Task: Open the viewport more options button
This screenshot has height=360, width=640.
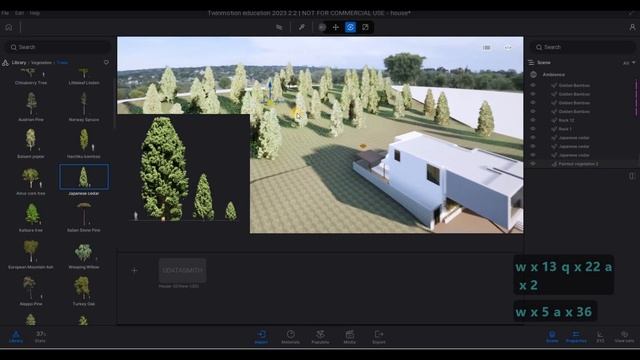Action: pyautogui.click(x=508, y=47)
